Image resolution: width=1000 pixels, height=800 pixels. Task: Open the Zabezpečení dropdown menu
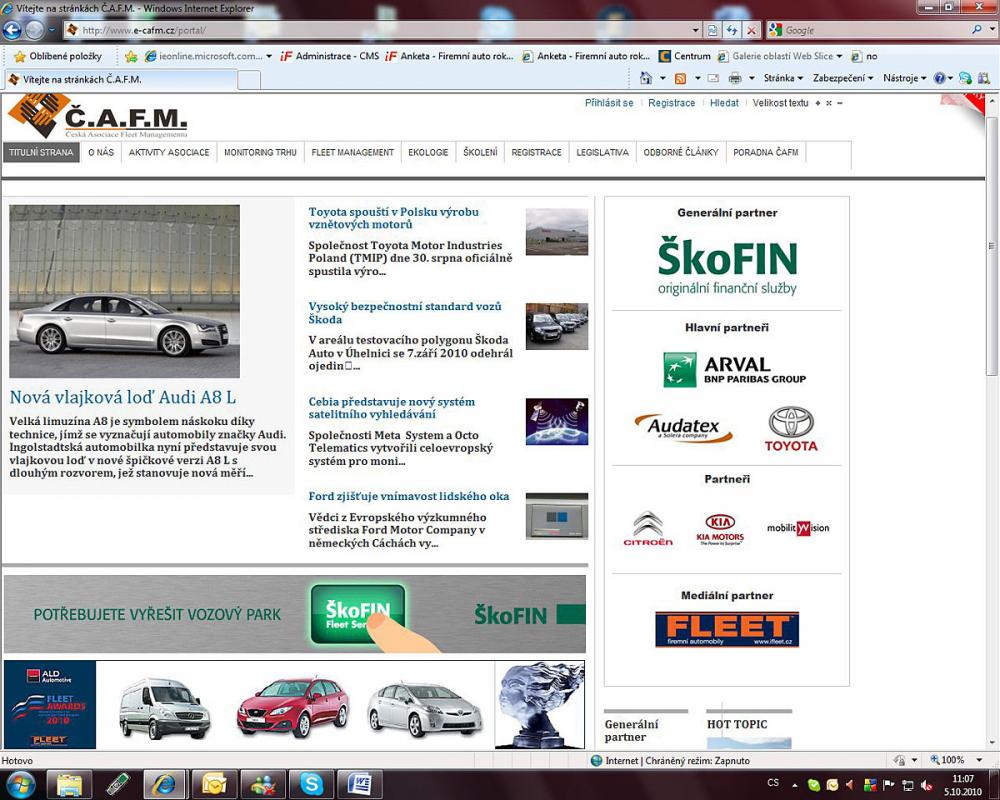[x=843, y=78]
